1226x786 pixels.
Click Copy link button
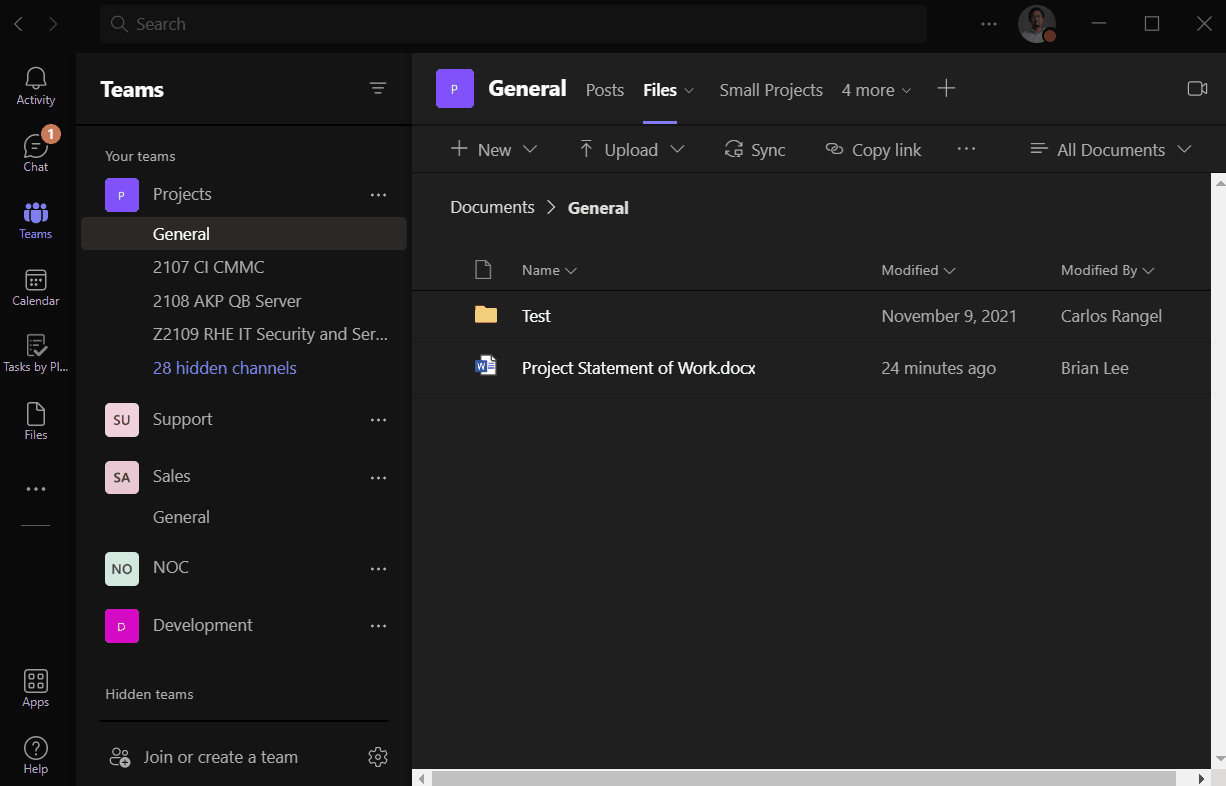pos(873,149)
